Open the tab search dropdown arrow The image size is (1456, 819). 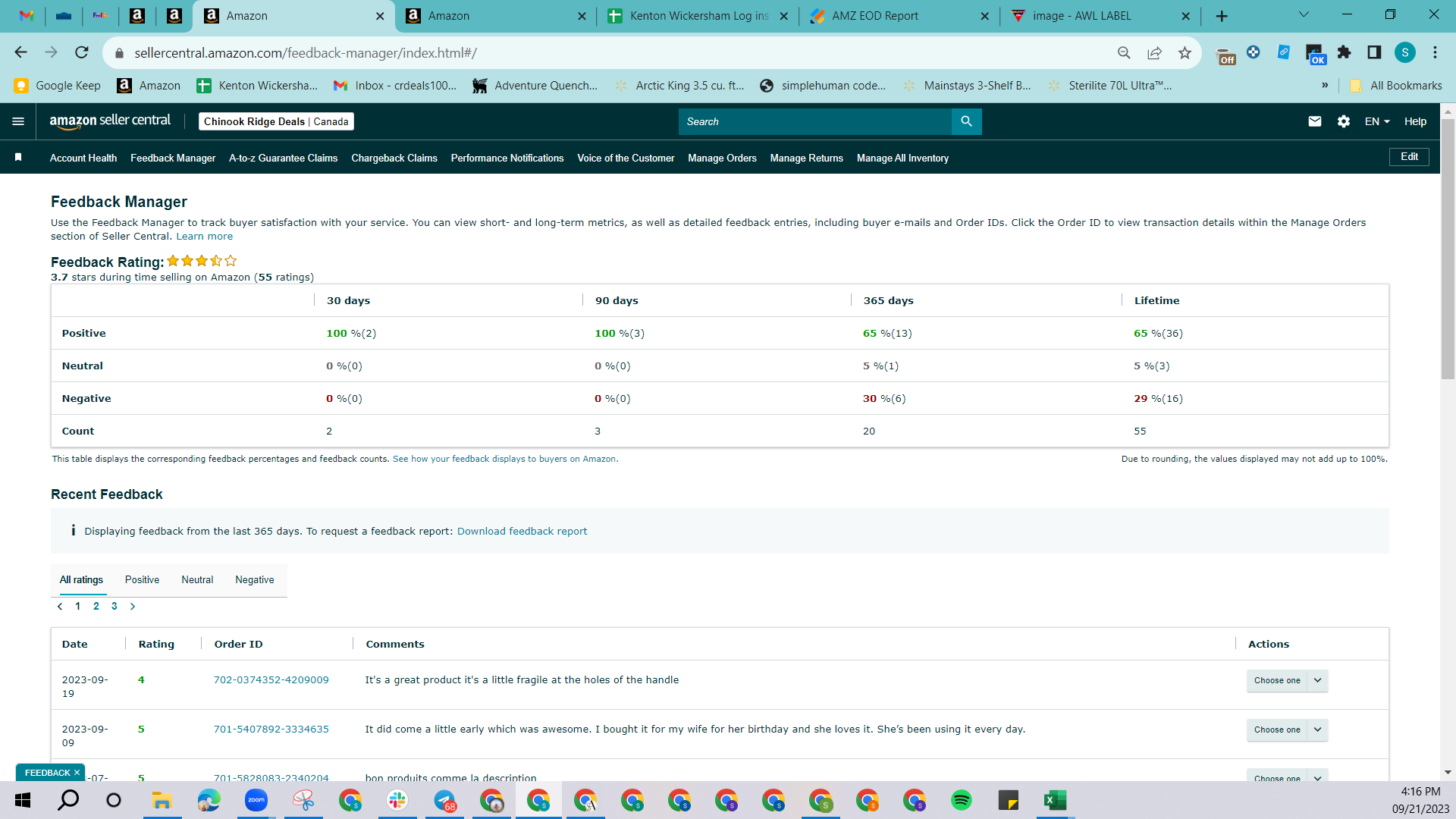pyautogui.click(x=1304, y=14)
